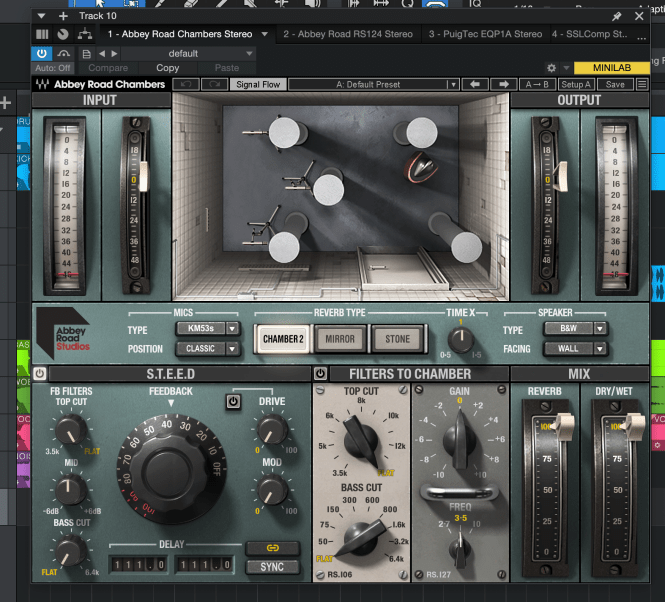Open the Waves hamburger menu

point(642,84)
